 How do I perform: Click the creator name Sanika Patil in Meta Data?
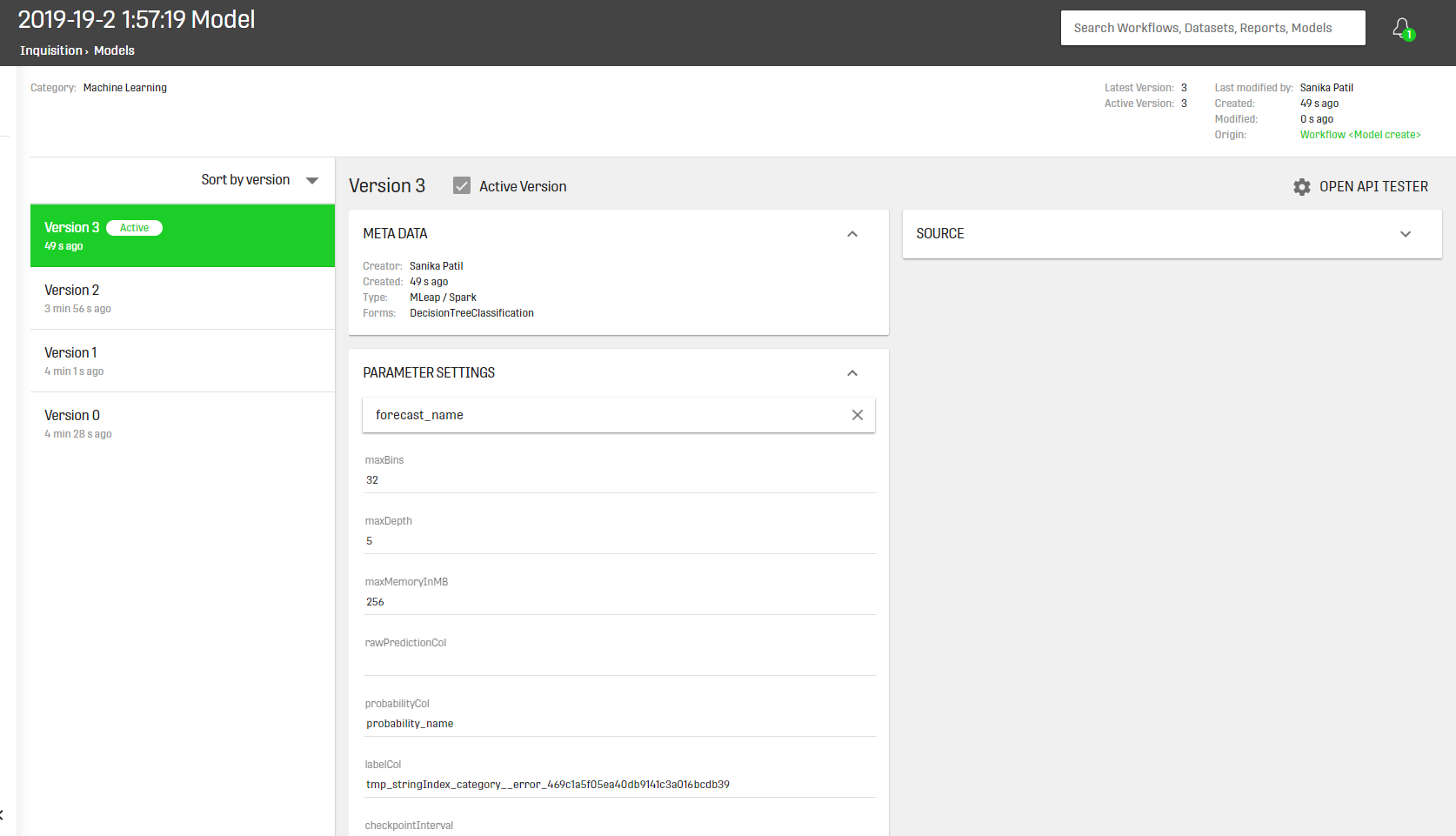tap(436, 266)
